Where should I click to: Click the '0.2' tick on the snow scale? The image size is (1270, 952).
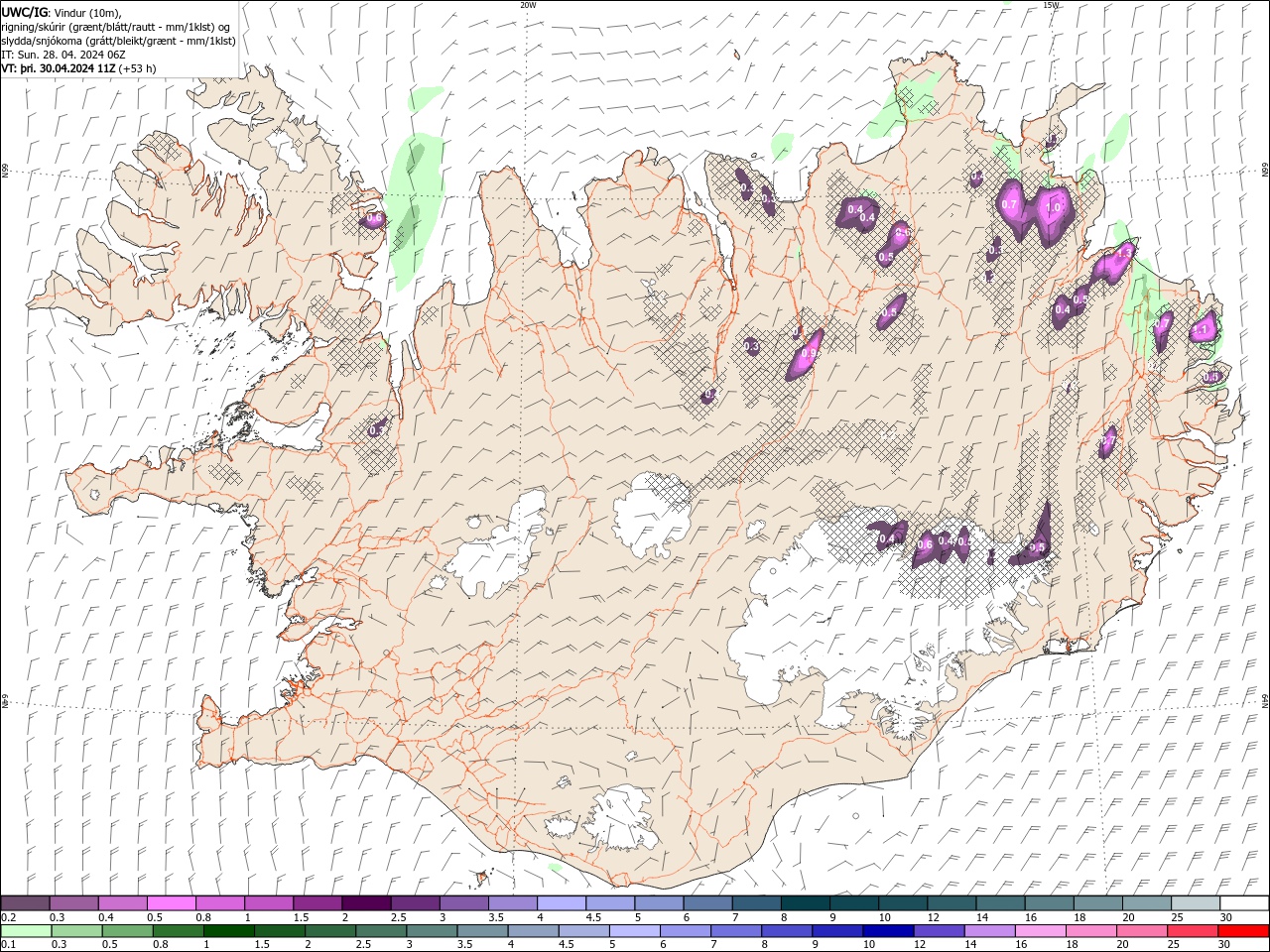tap(8, 917)
